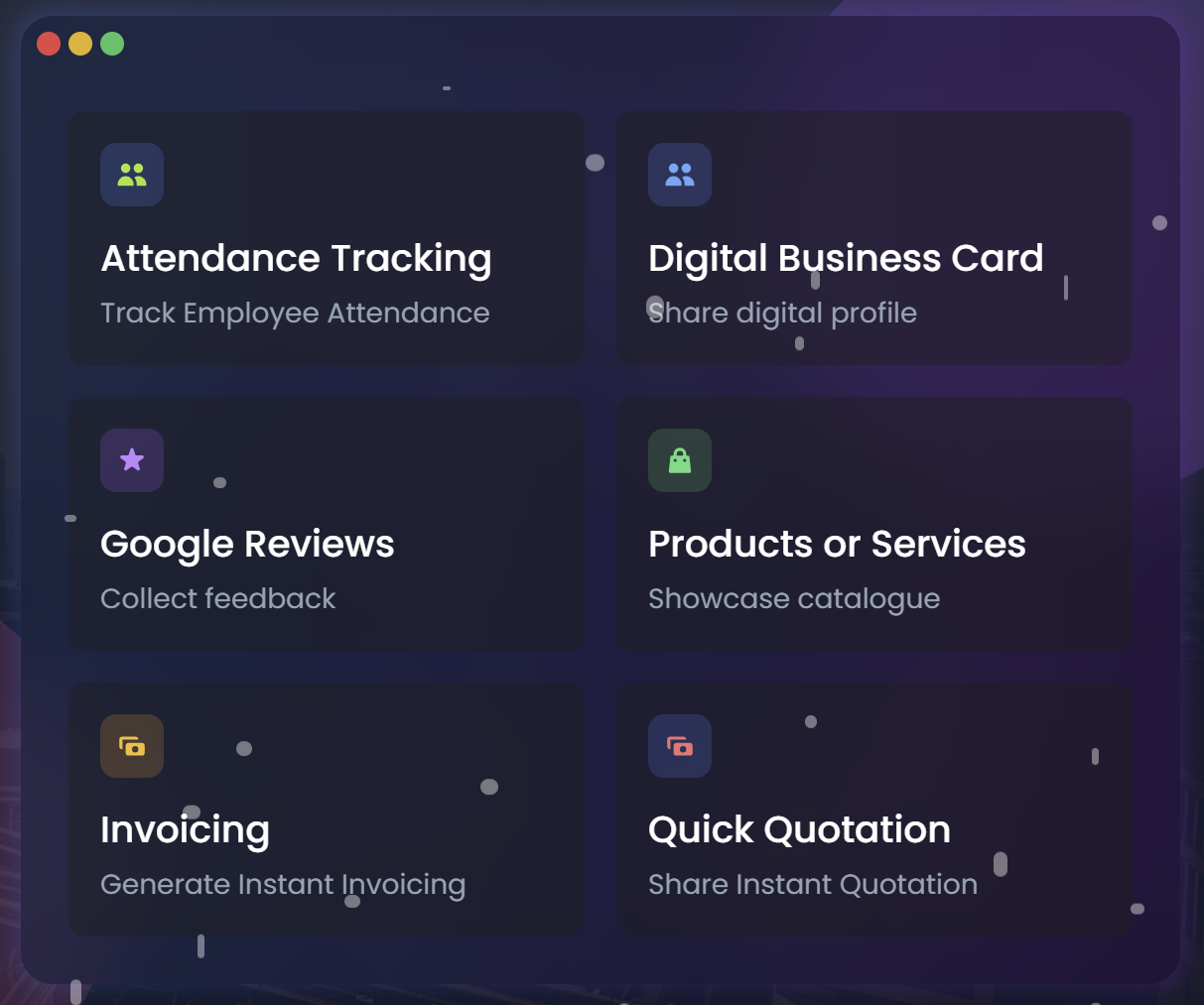This screenshot has width=1204, height=1005.
Task: Click the Share Instant Quotation subtitle
Action: coord(813,884)
